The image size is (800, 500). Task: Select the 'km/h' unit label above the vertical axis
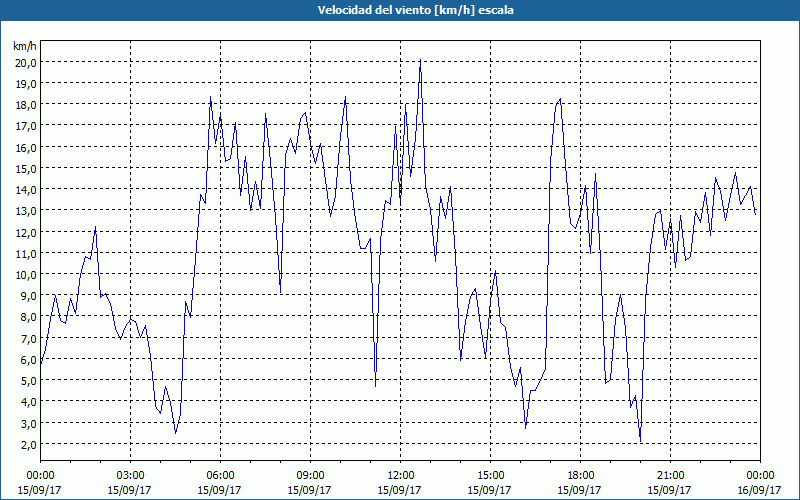tap(25, 46)
